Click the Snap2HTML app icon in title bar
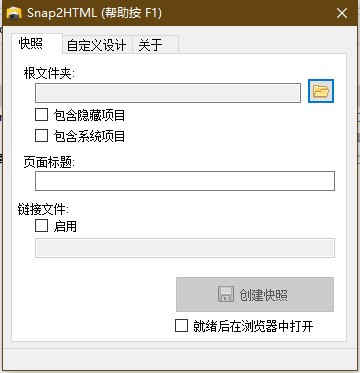Screen dimensions: 360x373 [x=14, y=13]
